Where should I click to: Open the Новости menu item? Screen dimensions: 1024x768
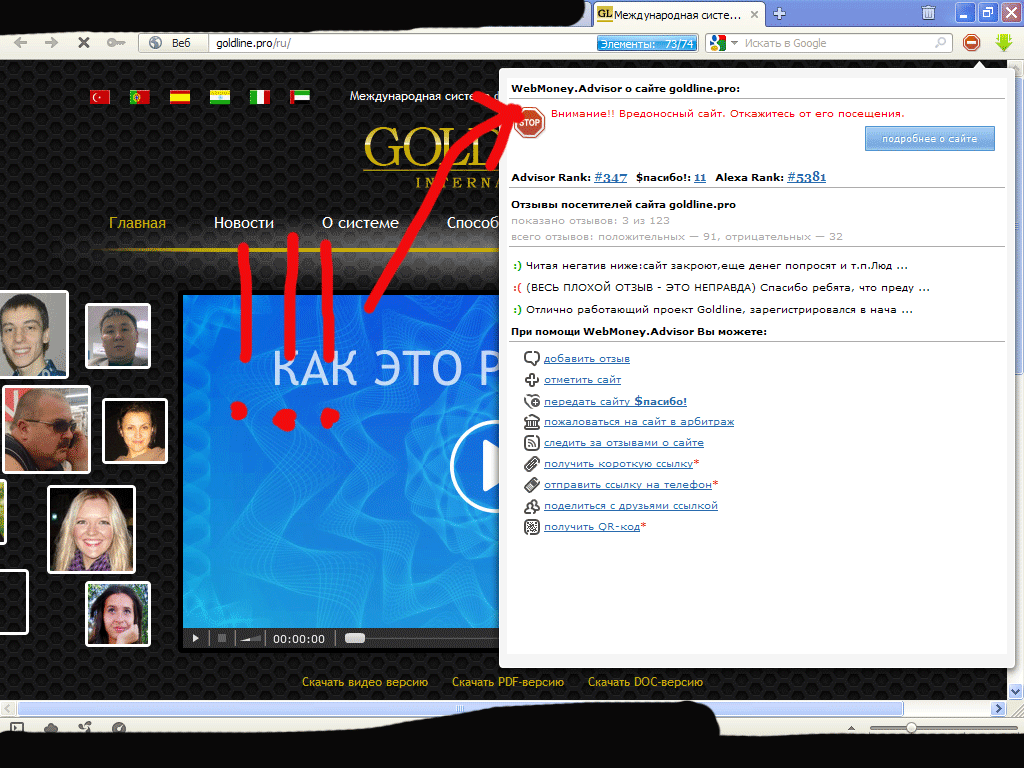click(x=244, y=223)
